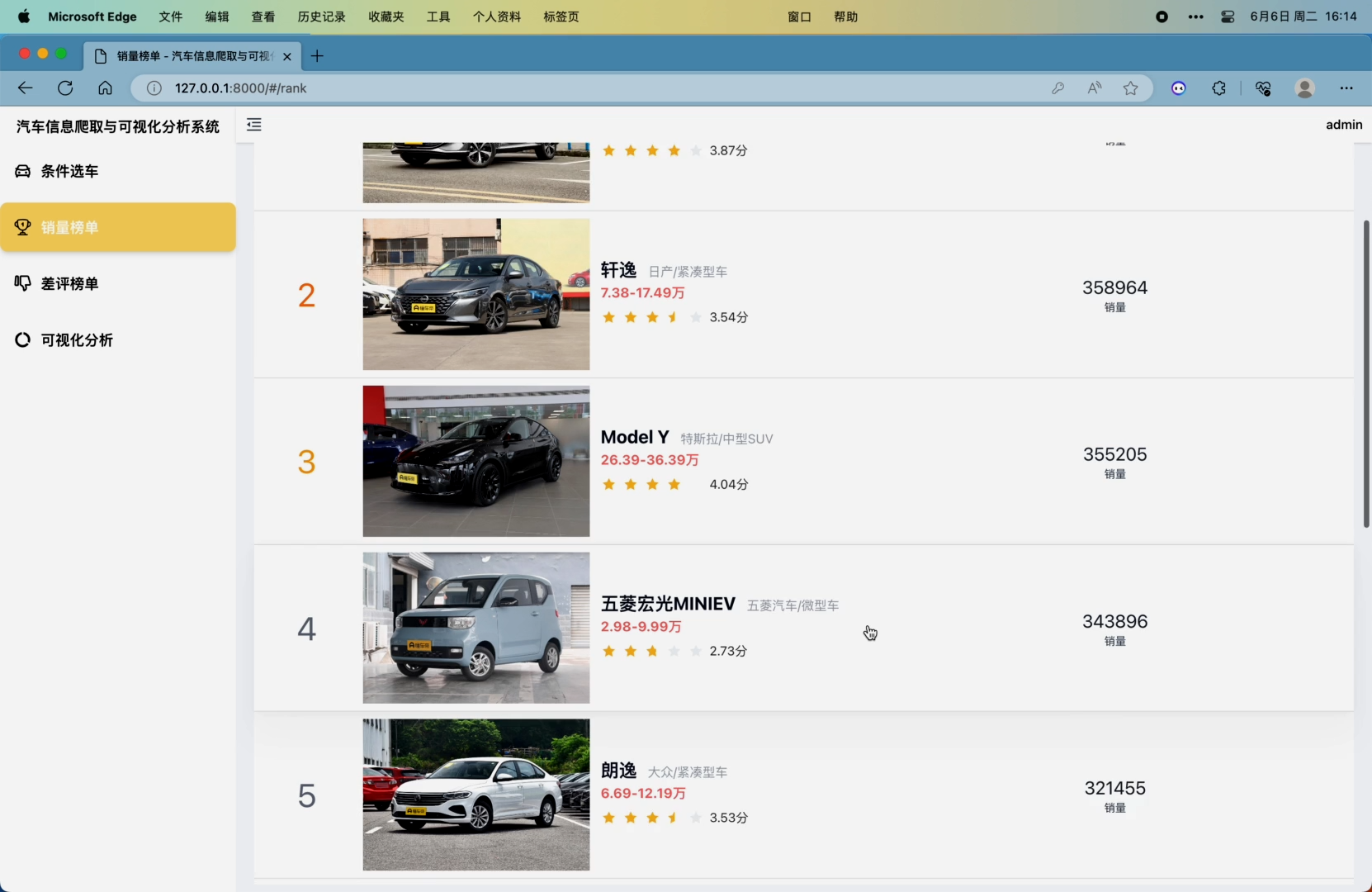Open the 帮助 menu

pyautogui.click(x=846, y=17)
